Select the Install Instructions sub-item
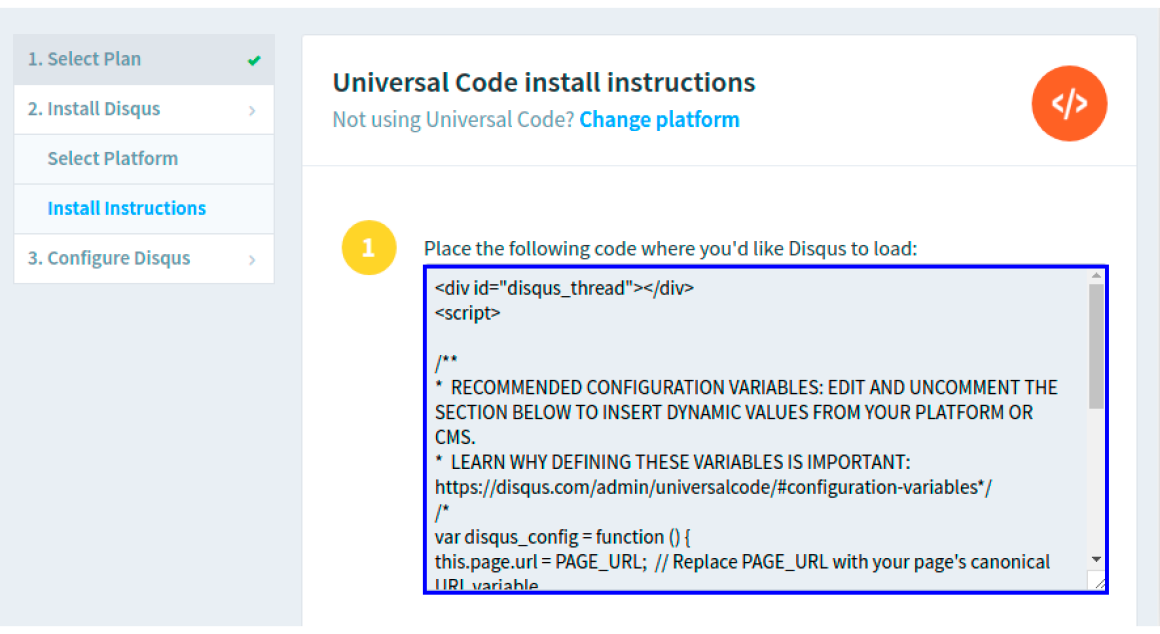 144,209
